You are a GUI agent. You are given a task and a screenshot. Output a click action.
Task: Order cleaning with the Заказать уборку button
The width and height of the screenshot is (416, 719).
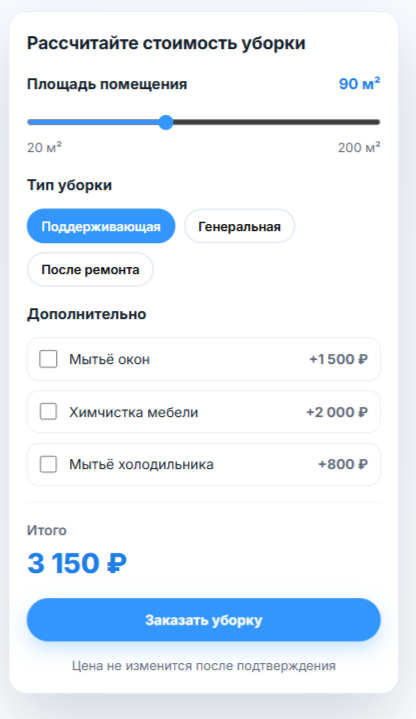click(204, 620)
